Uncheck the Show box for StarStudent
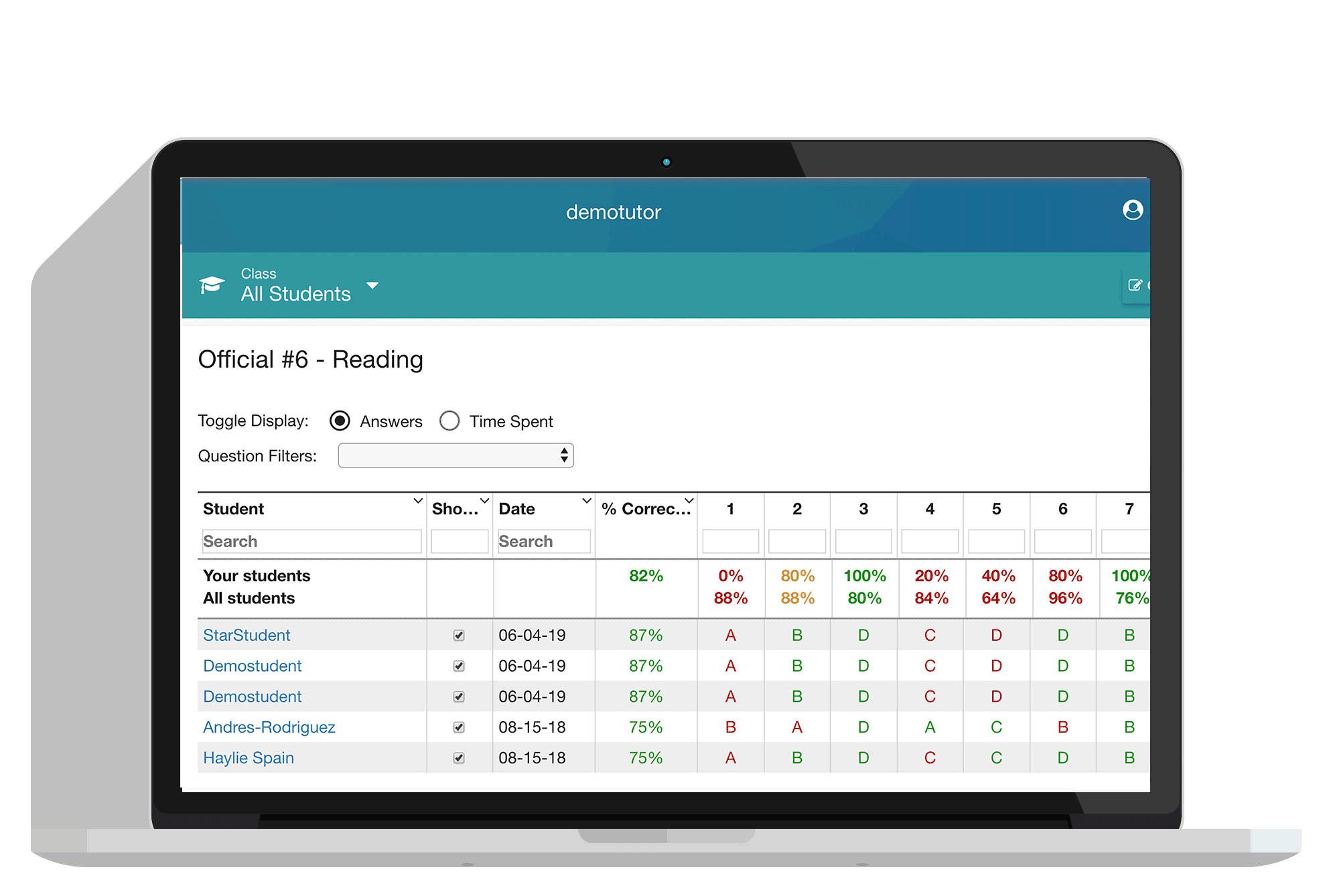This screenshot has height=896, width=1327. click(x=459, y=635)
